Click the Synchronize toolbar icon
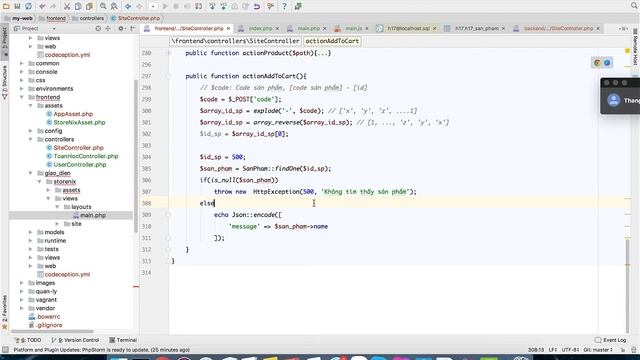The image size is (640, 360). click(x=28, y=6)
